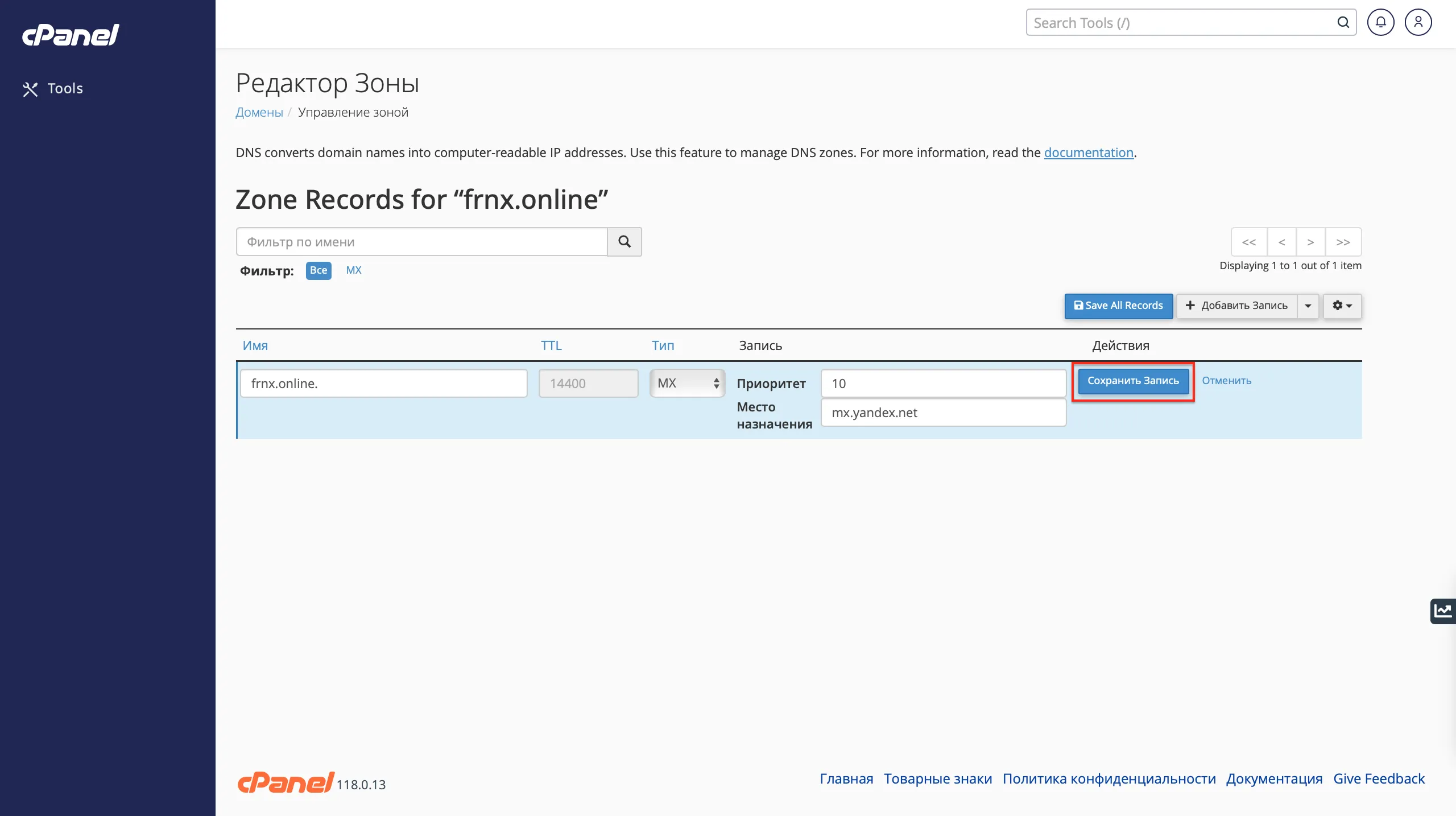Go to the last page (>>)

[1343, 242]
